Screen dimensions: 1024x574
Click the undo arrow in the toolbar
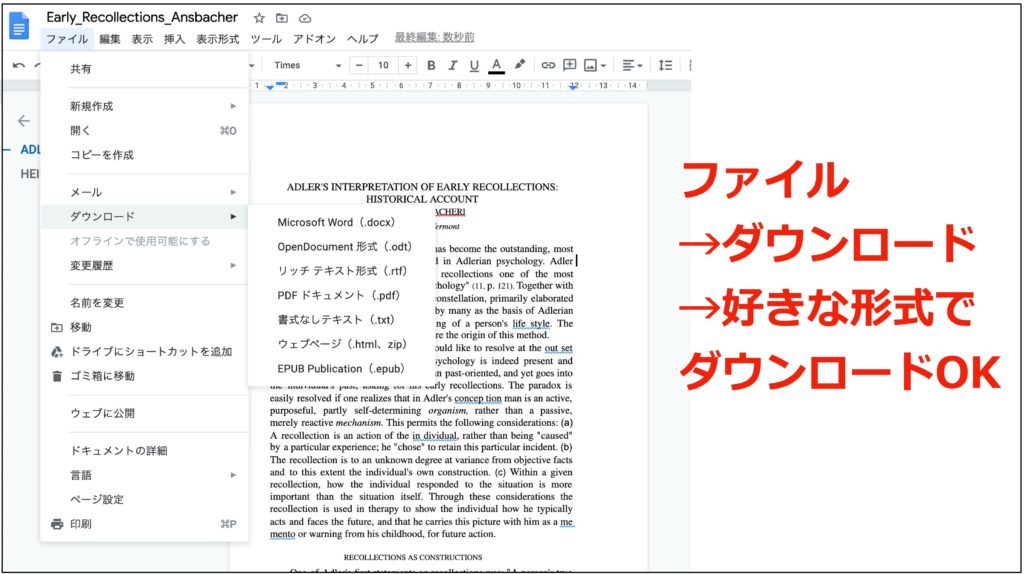pos(19,65)
